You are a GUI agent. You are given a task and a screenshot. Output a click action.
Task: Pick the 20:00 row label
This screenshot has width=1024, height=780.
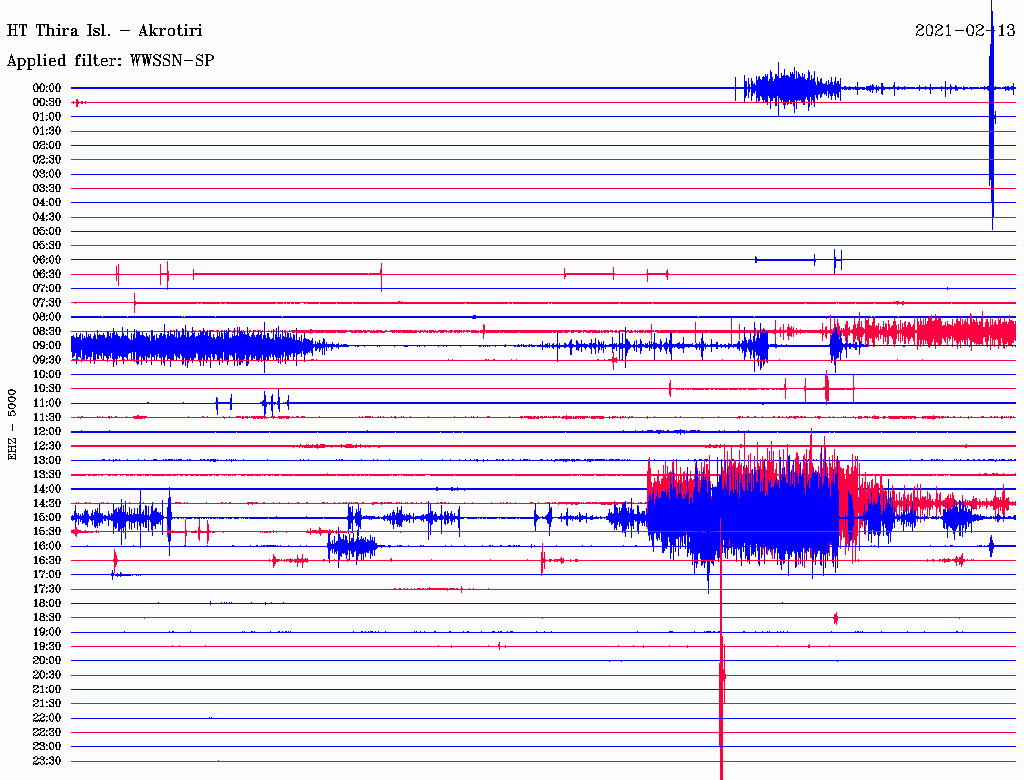pos(47,660)
